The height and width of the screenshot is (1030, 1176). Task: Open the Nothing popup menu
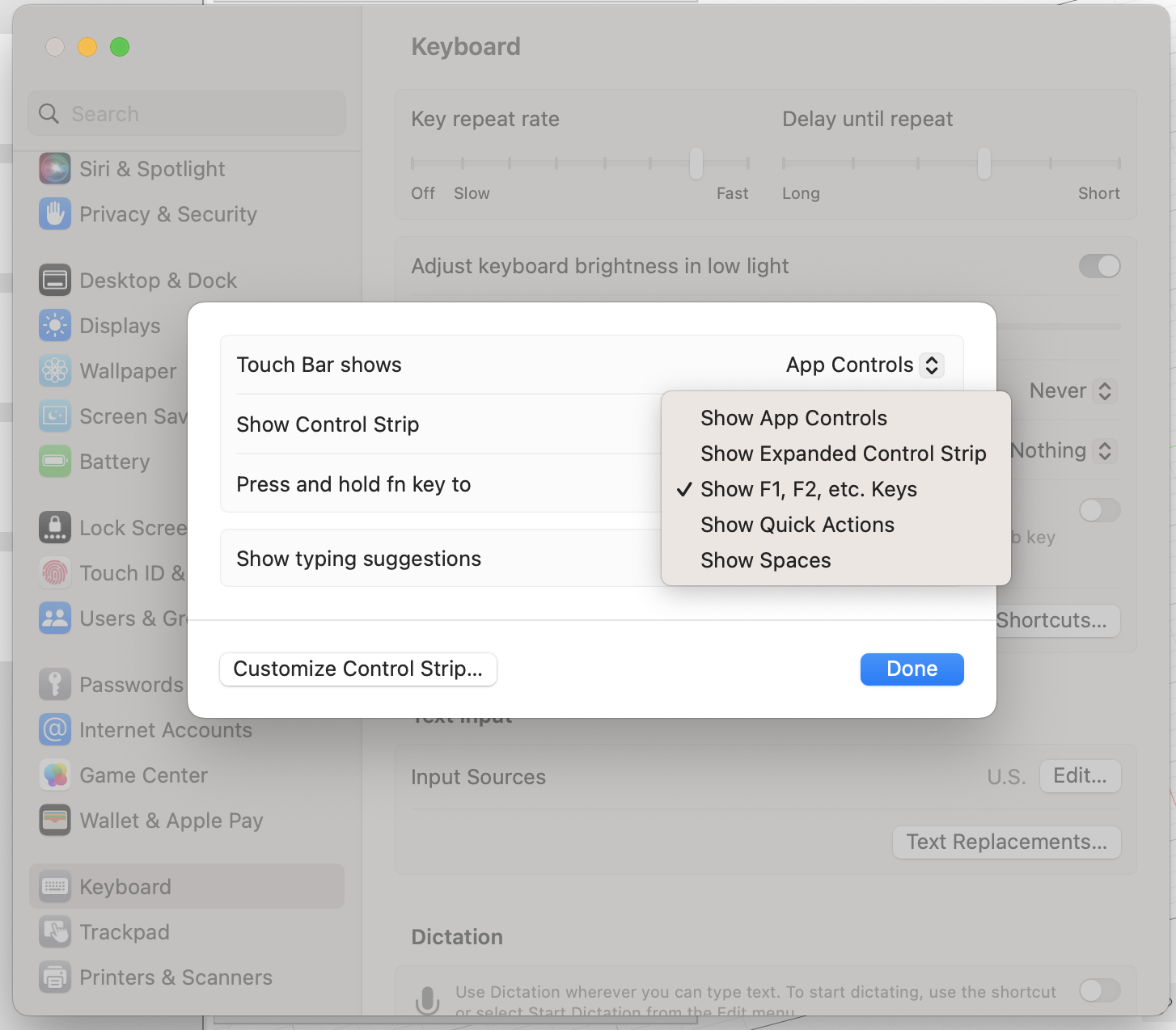click(1063, 451)
